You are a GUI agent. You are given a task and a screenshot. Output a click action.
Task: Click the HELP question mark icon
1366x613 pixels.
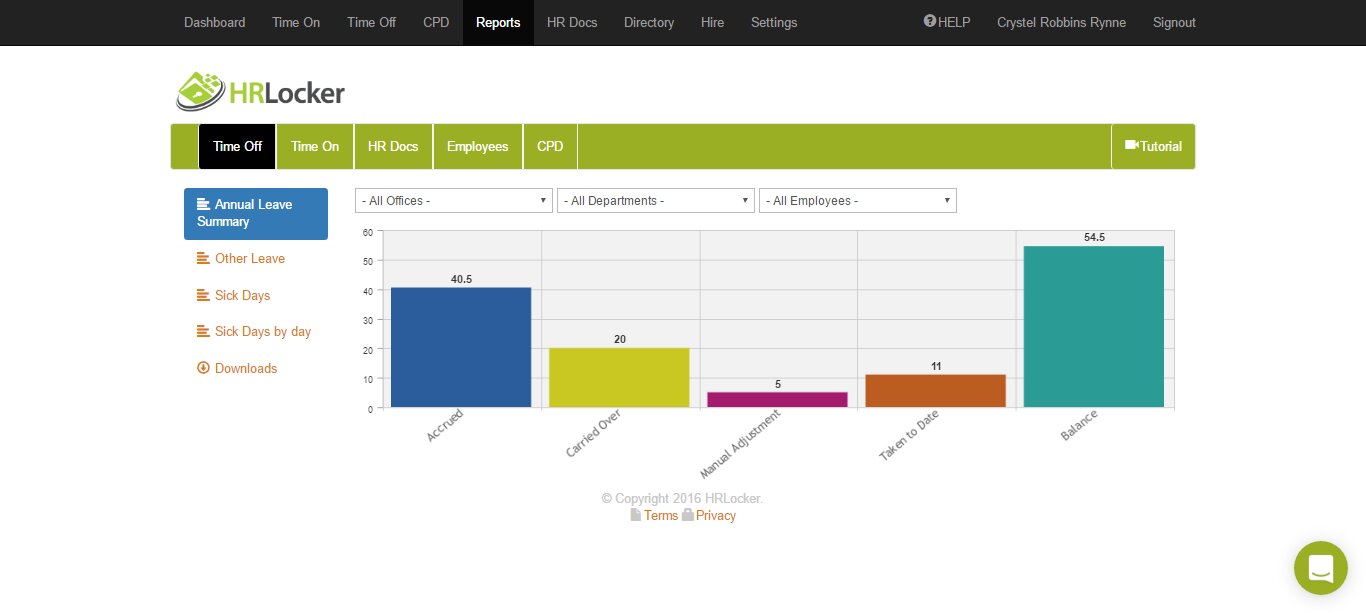pos(929,21)
